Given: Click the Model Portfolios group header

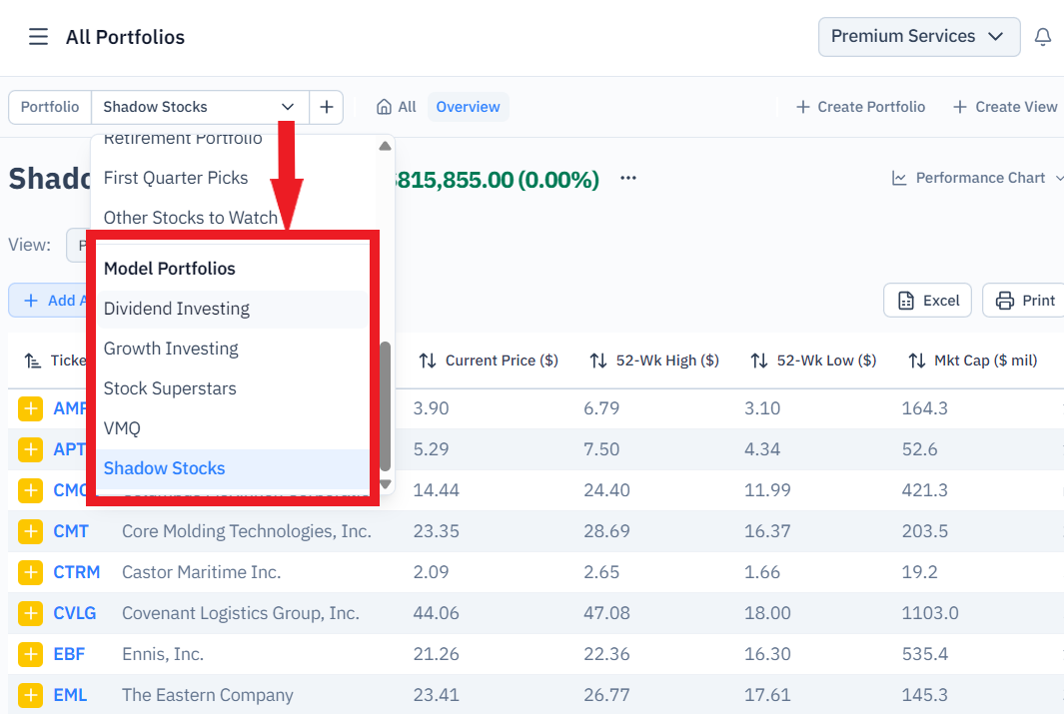Looking at the screenshot, I should click(x=170, y=269).
